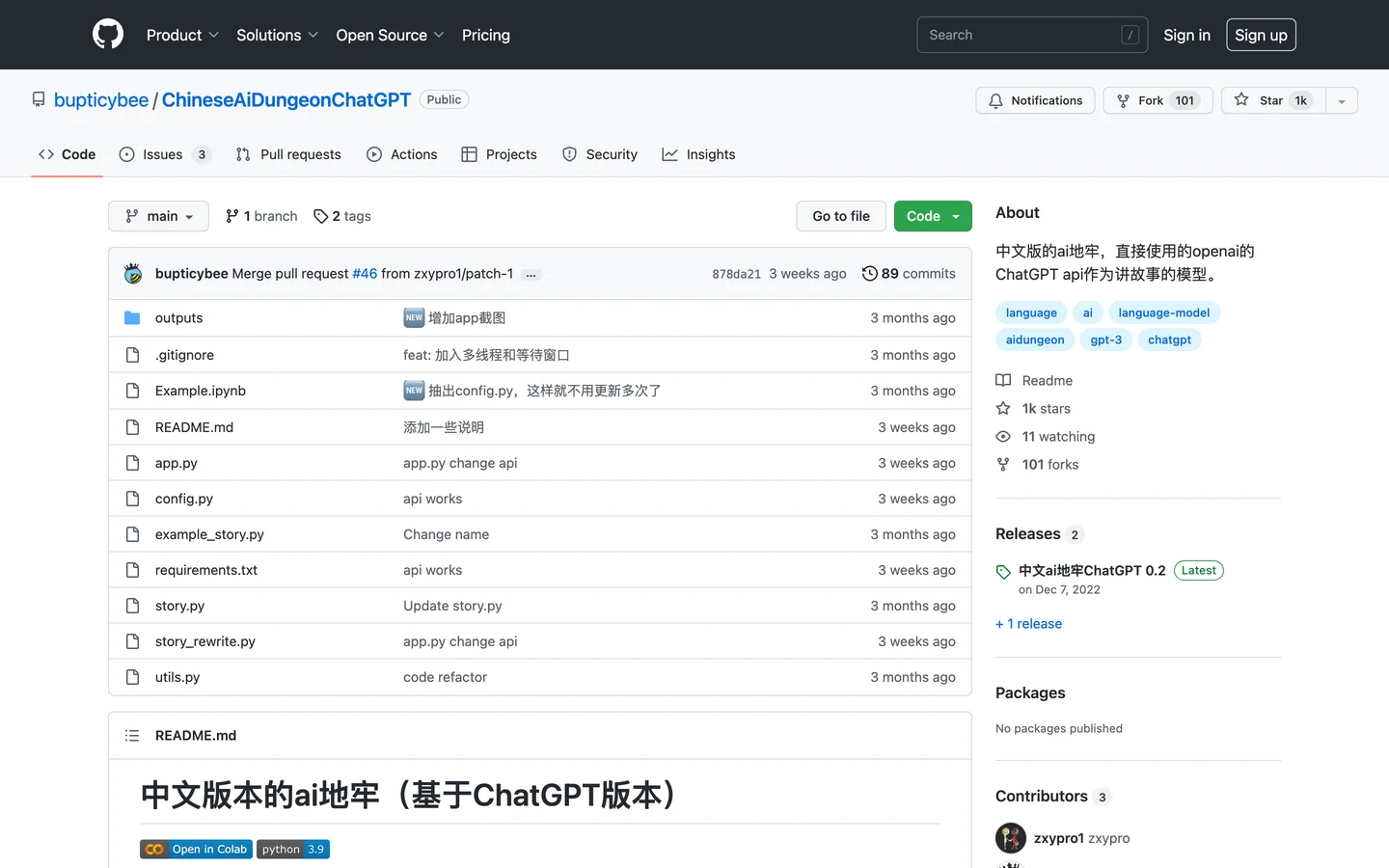Click the bell icon in Notifications

[x=995, y=100]
